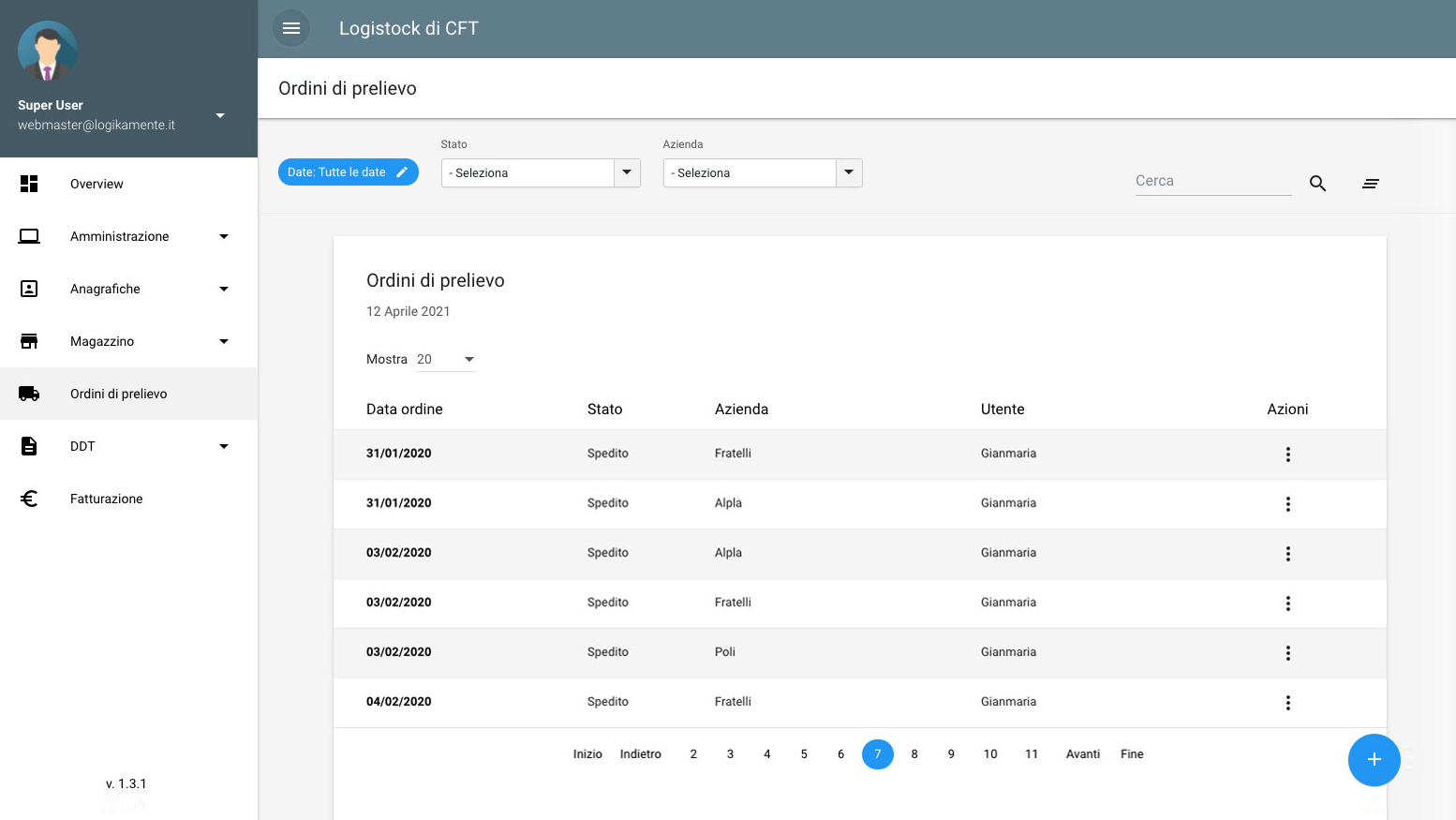Click the Fatturazione euro icon
Viewport: 1456px width, 820px height.
point(29,499)
